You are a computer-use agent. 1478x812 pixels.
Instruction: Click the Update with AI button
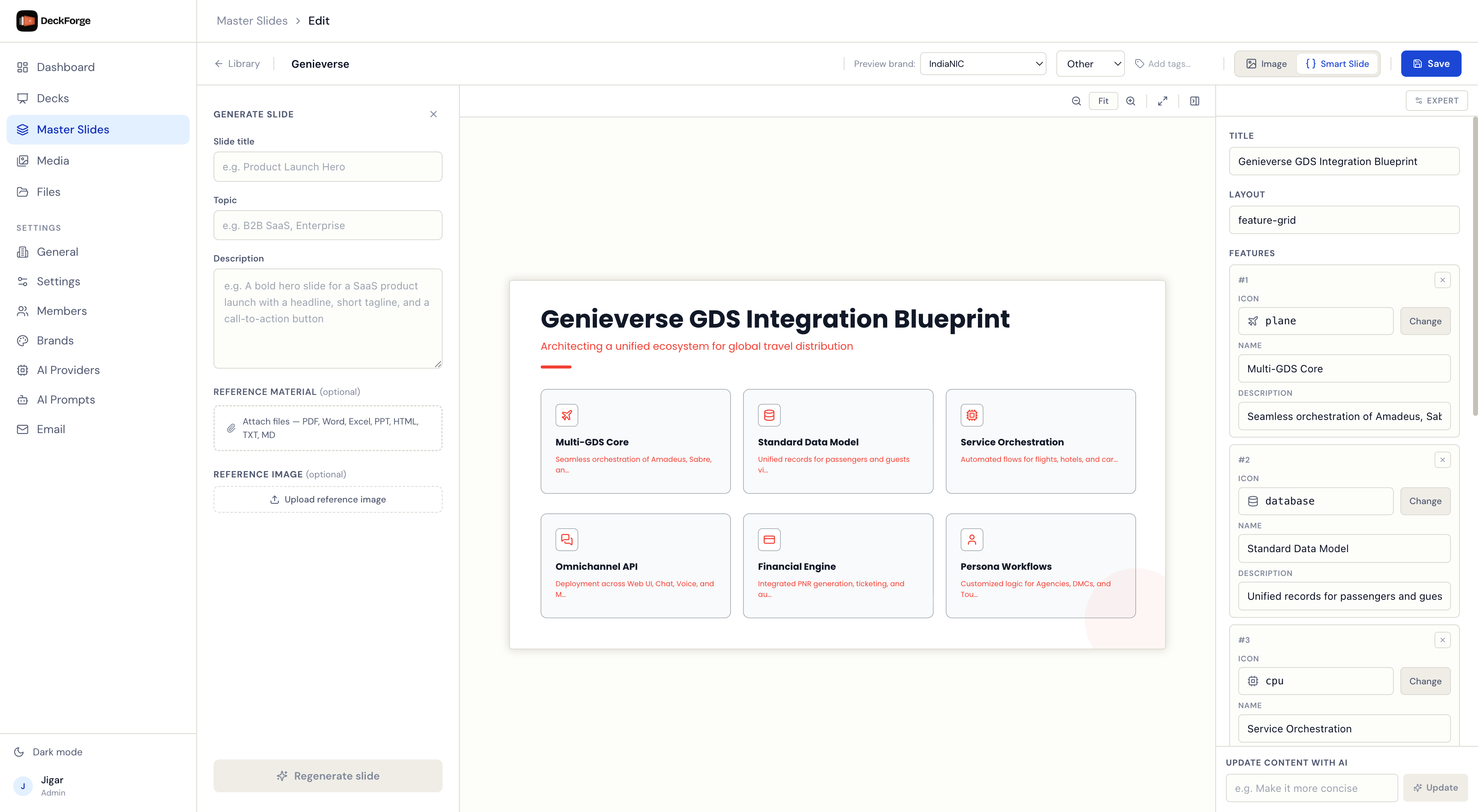1436,788
